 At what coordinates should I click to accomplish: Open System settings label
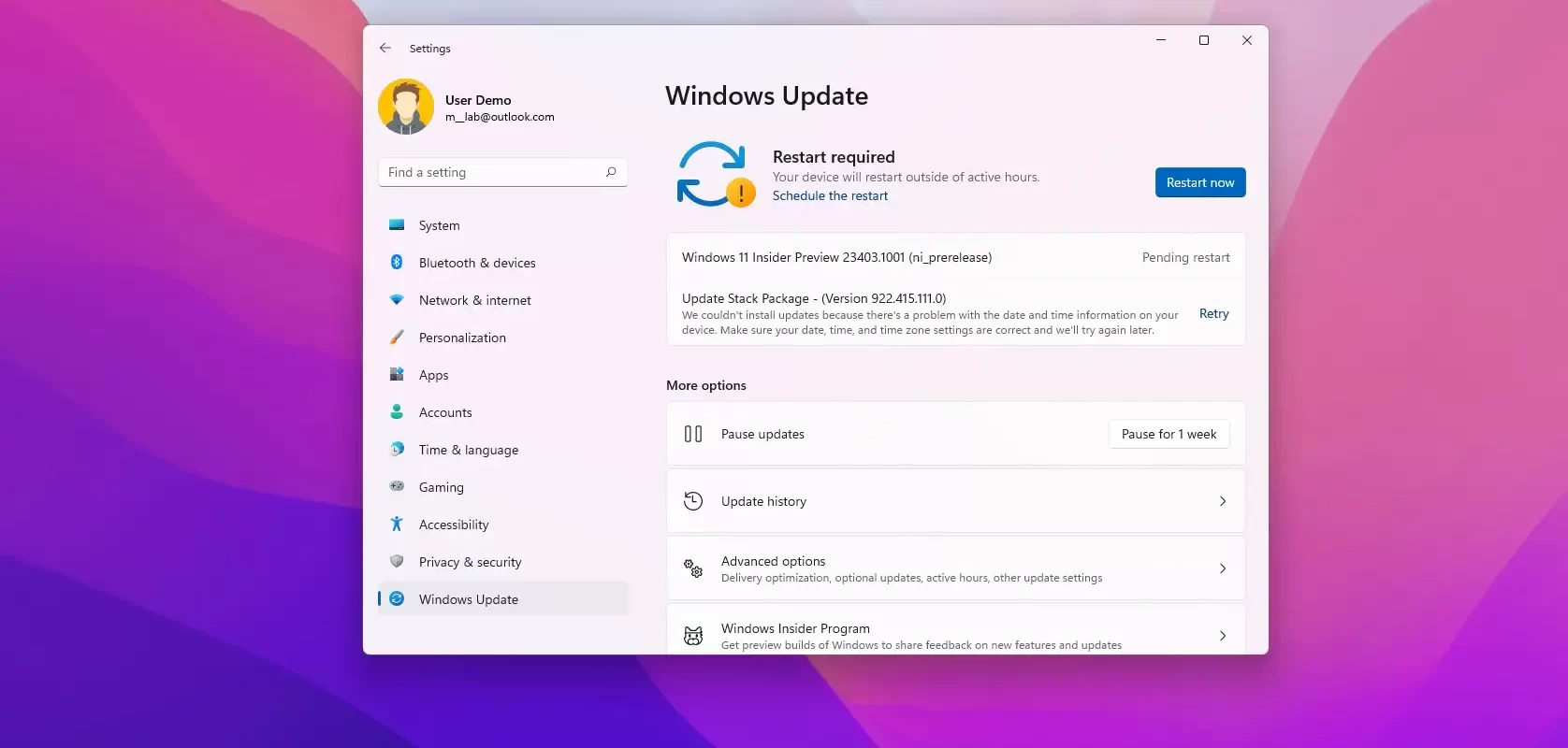[439, 225]
